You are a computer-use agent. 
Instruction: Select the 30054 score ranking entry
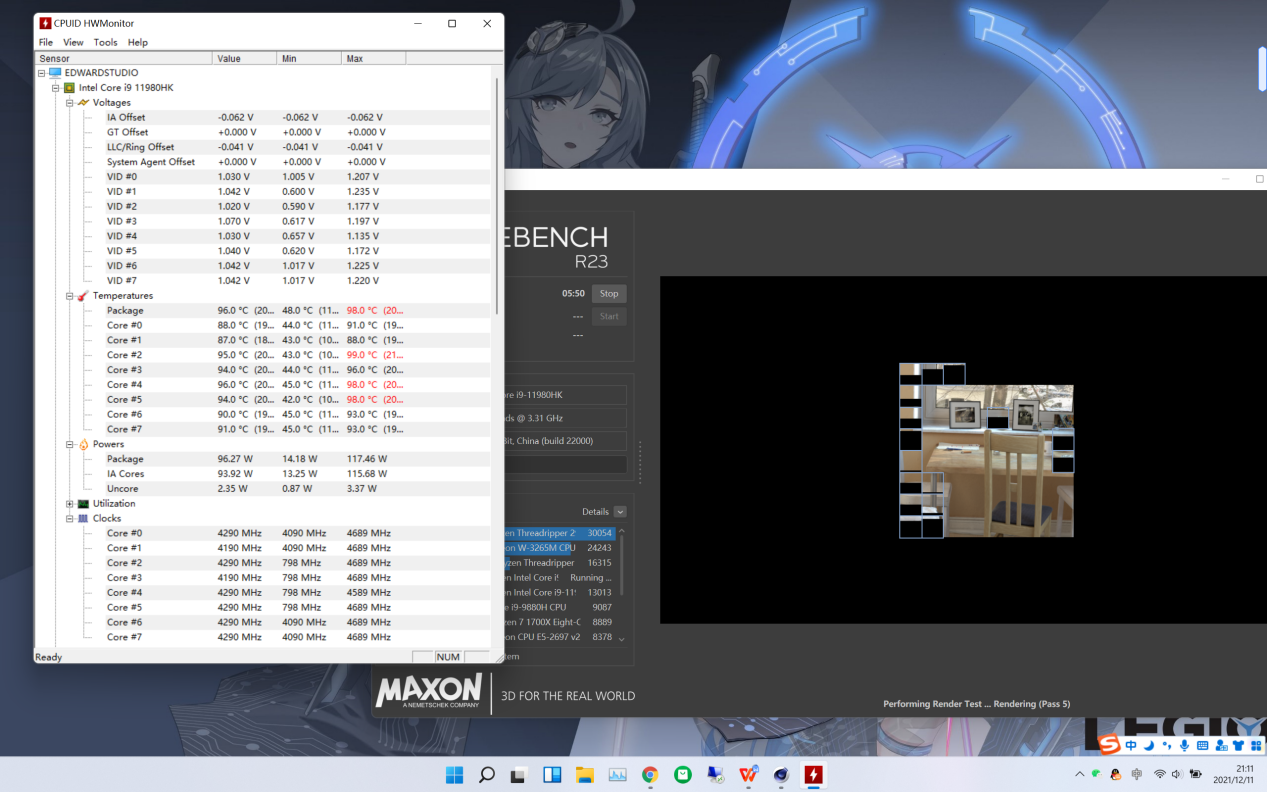pos(562,533)
